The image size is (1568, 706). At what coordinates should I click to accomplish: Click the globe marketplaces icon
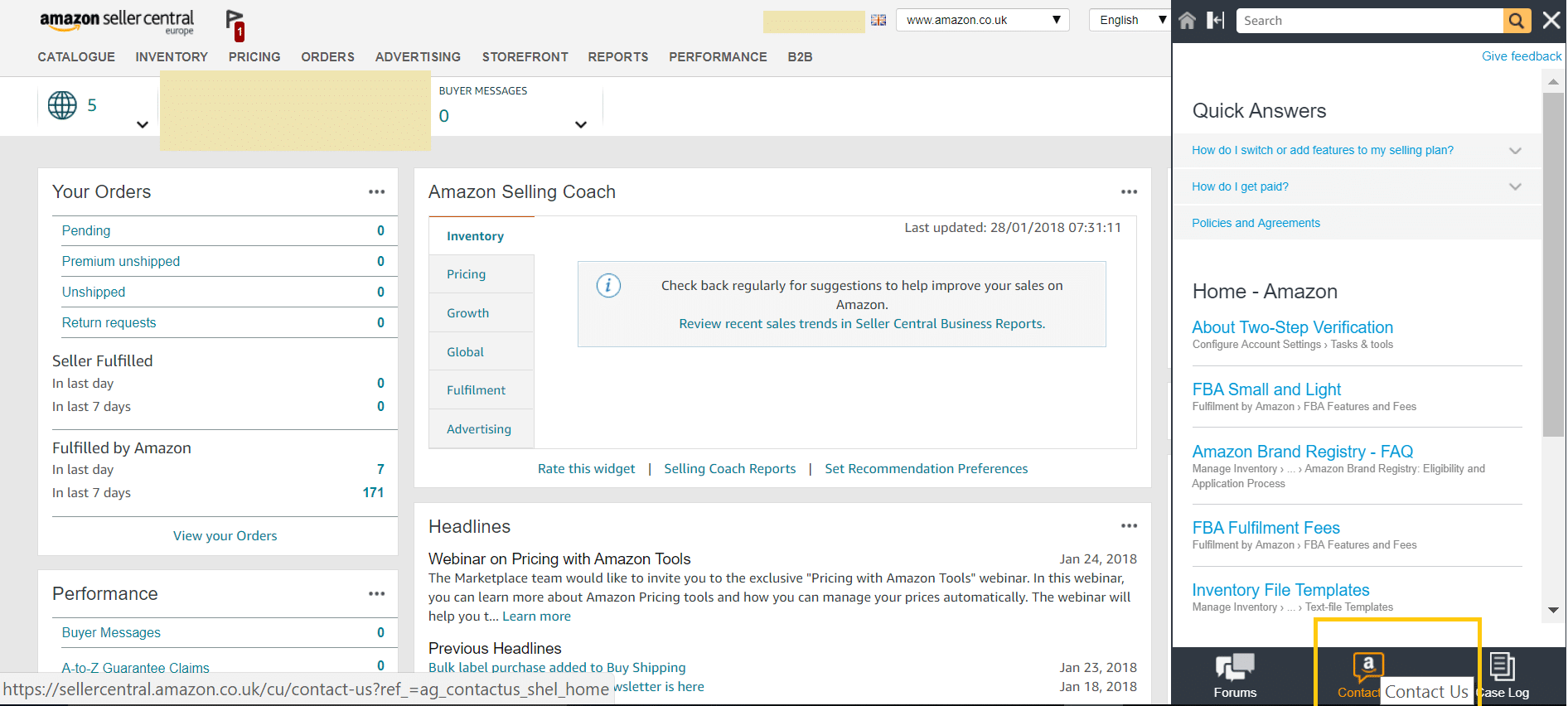(62, 105)
